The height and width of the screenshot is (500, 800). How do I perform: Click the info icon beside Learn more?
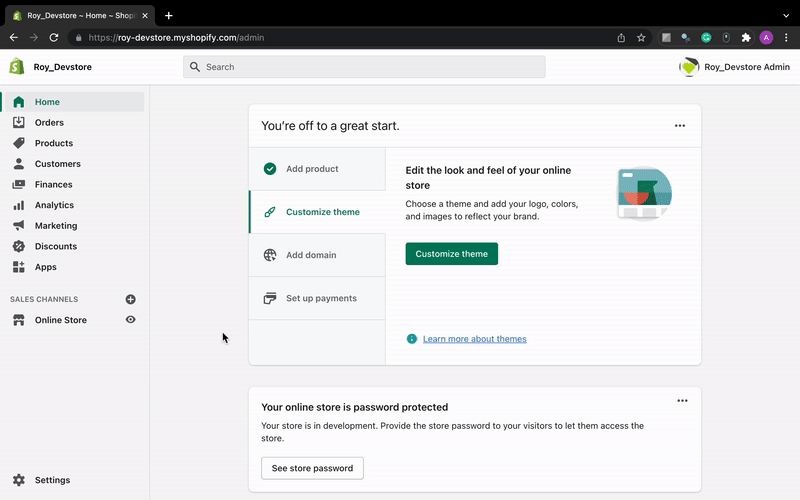point(412,339)
